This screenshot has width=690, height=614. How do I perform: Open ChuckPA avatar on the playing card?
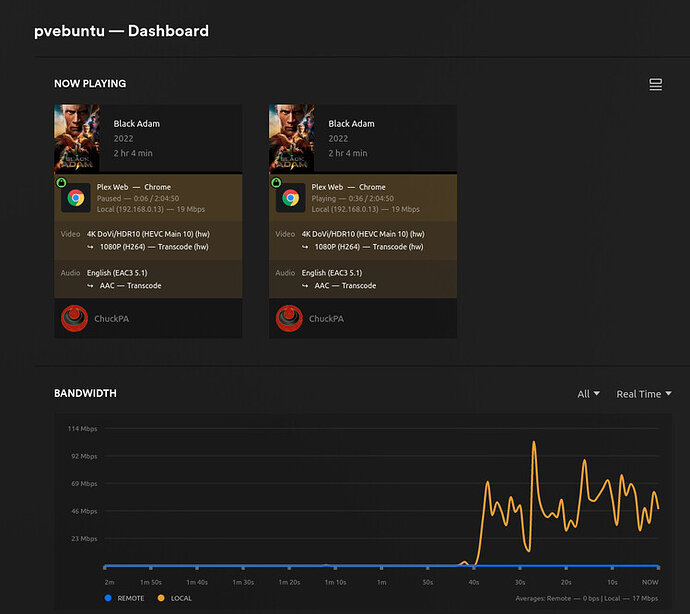[289, 318]
